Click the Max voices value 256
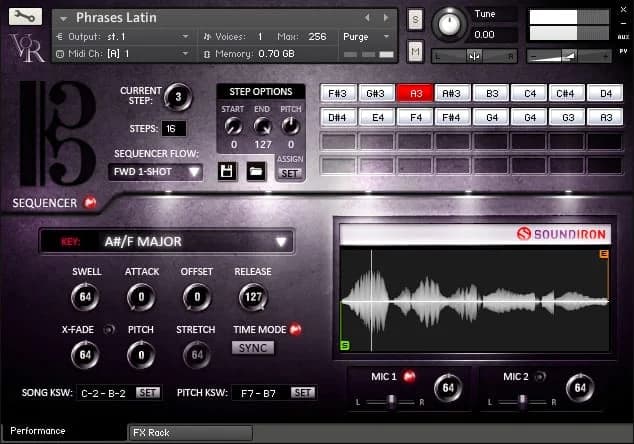Image resolution: width=634 pixels, height=444 pixels. pos(317,37)
